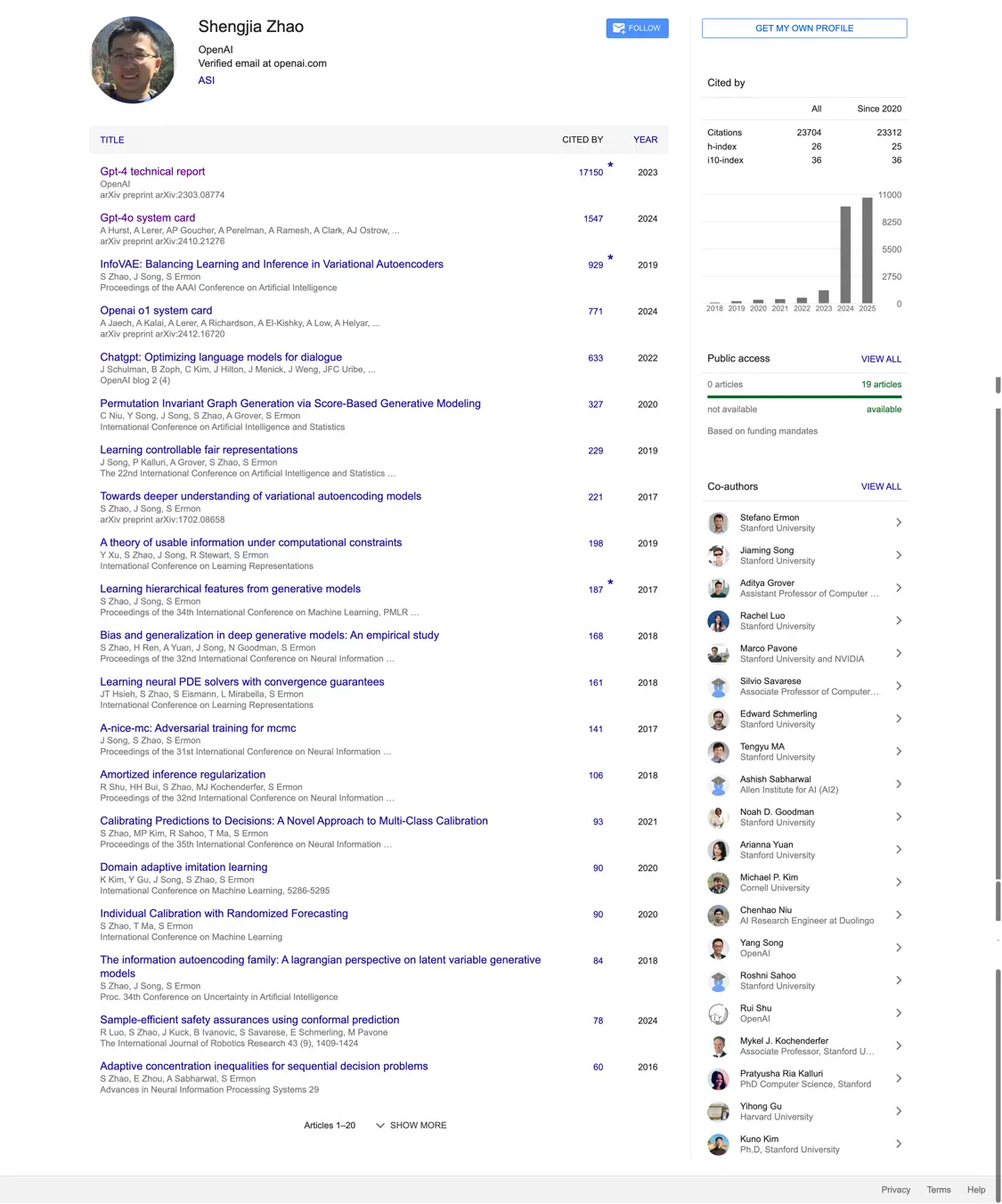
Task: Open Openai o1 system card paper
Action: [156, 311]
